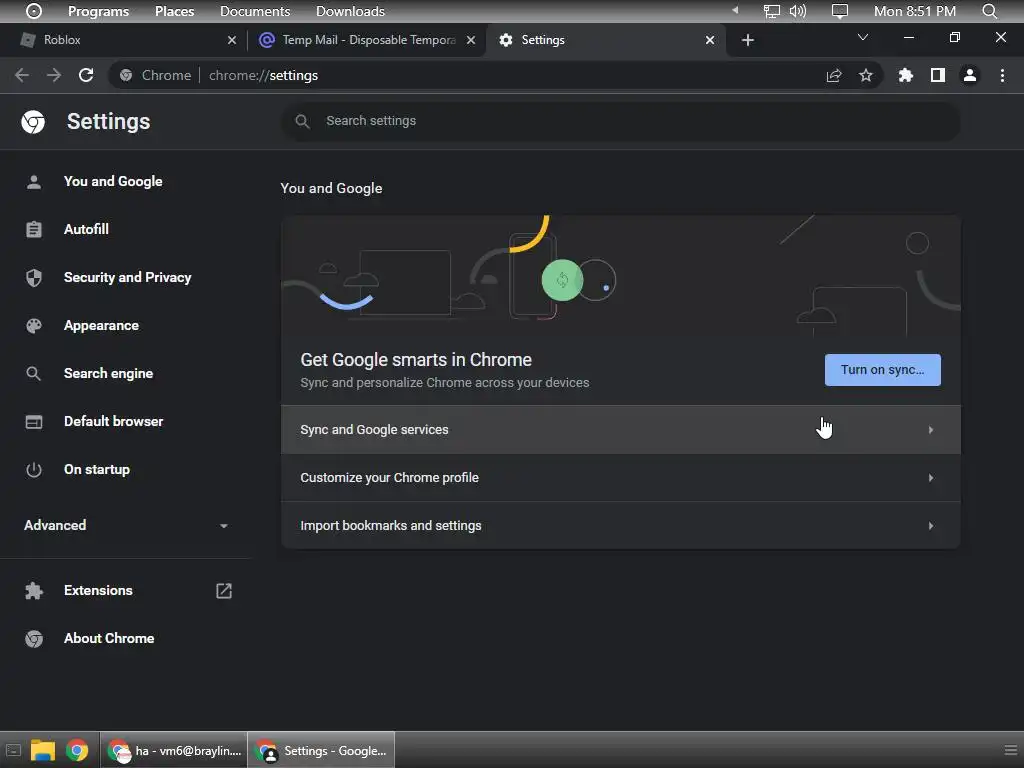Click the display icon in top panel
The width and height of the screenshot is (1024, 768).
[x=840, y=11]
